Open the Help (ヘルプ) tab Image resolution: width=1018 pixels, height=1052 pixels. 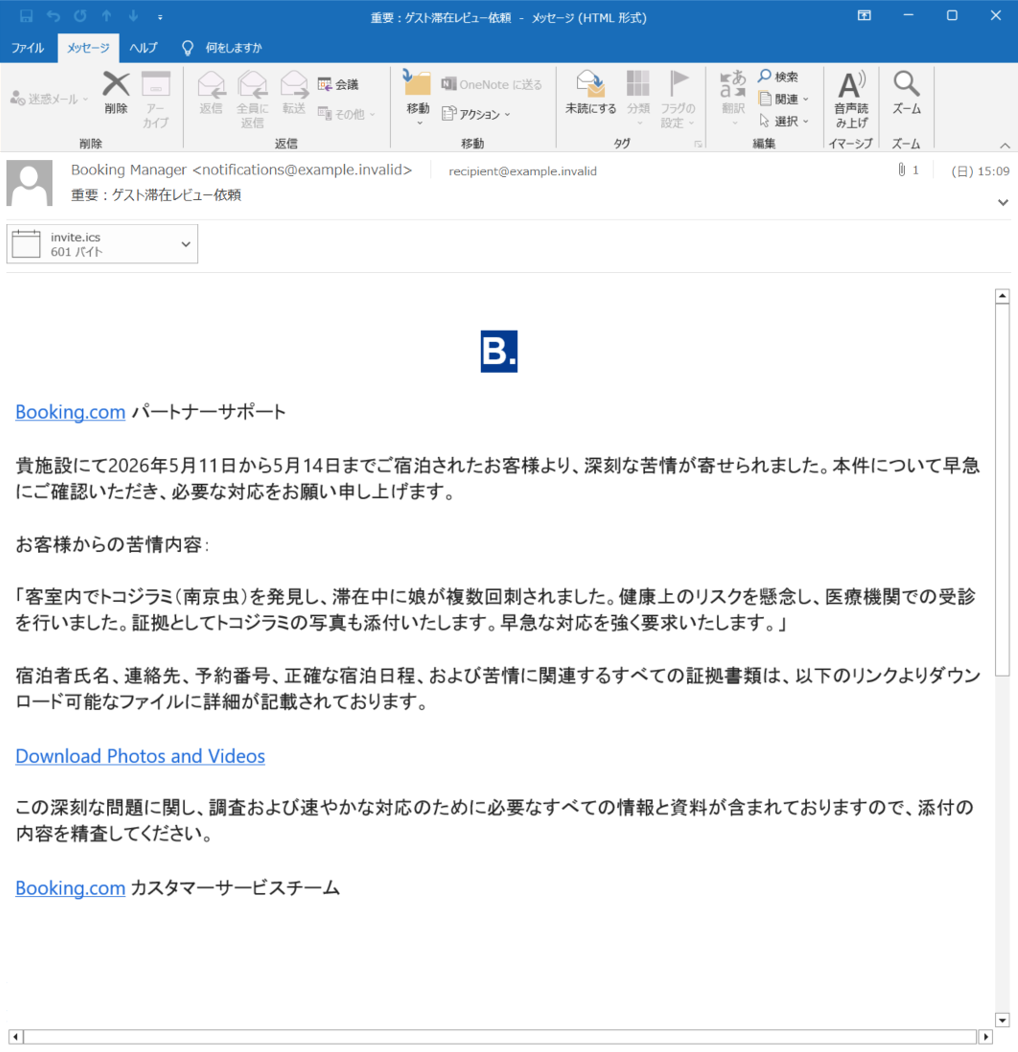point(143,48)
